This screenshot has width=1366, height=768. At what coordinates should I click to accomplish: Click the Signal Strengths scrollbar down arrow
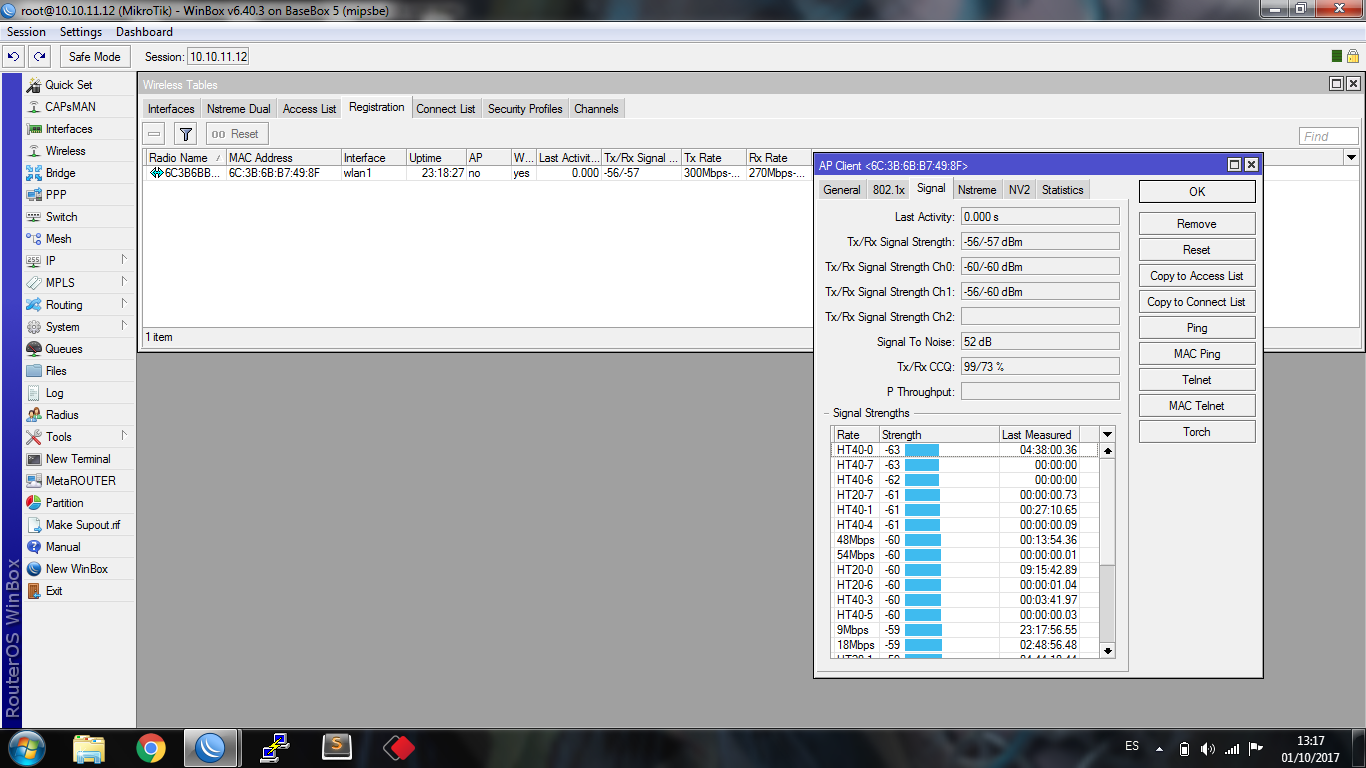[x=1107, y=650]
